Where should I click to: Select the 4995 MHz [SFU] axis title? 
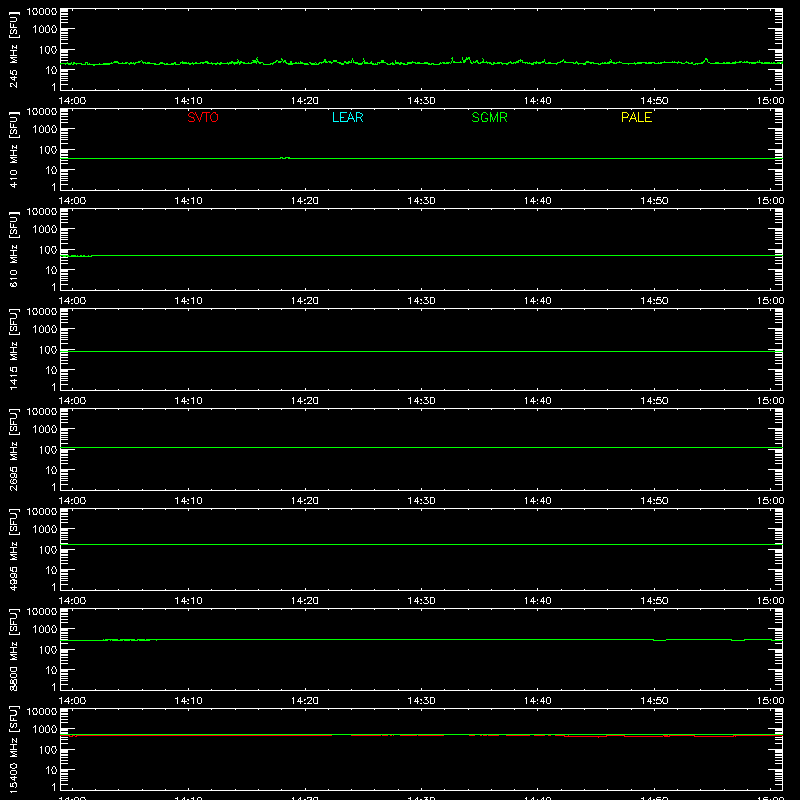[13, 549]
